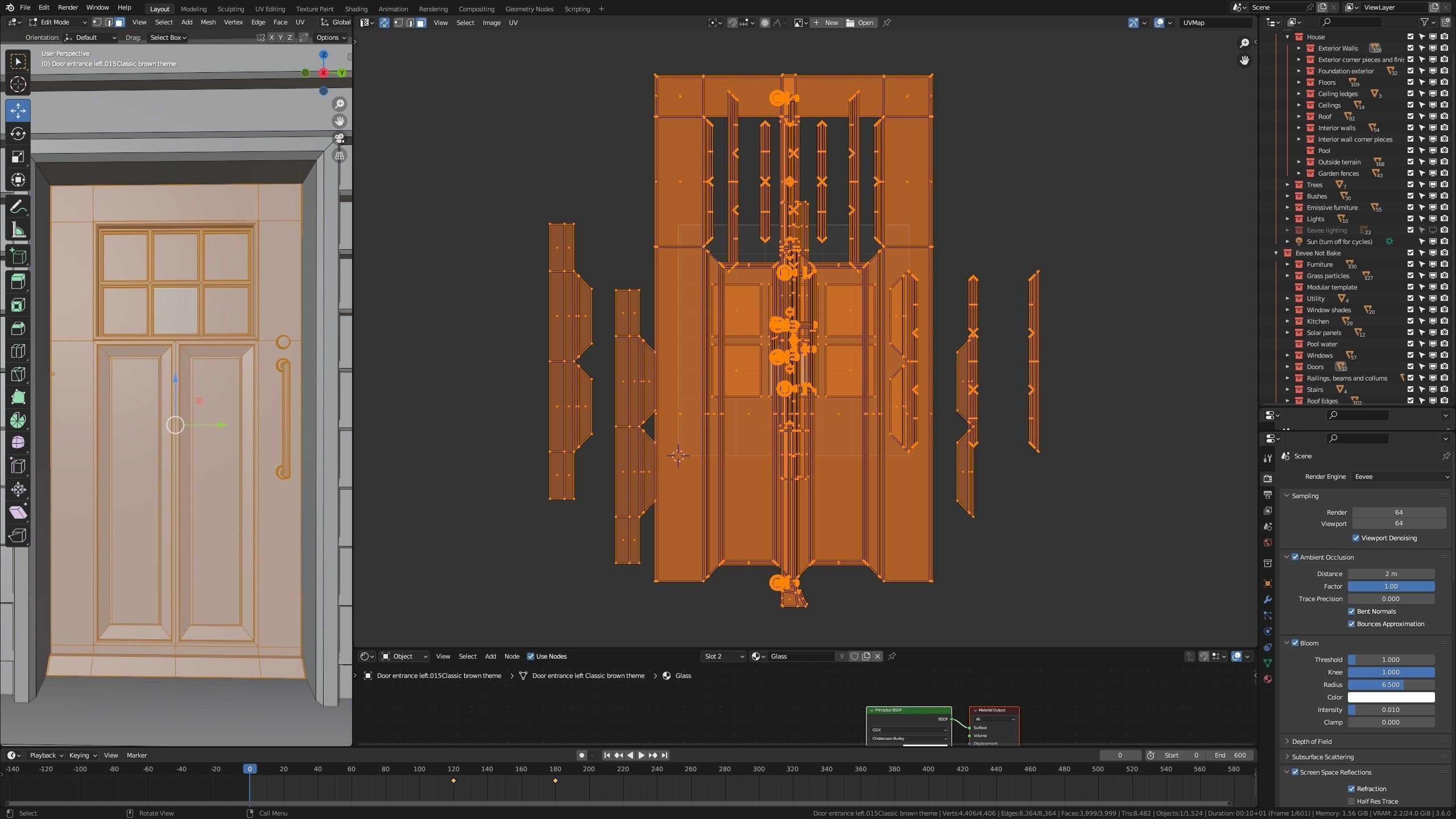
Task: Click the Knife tool icon
Action: click(x=18, y=374)
